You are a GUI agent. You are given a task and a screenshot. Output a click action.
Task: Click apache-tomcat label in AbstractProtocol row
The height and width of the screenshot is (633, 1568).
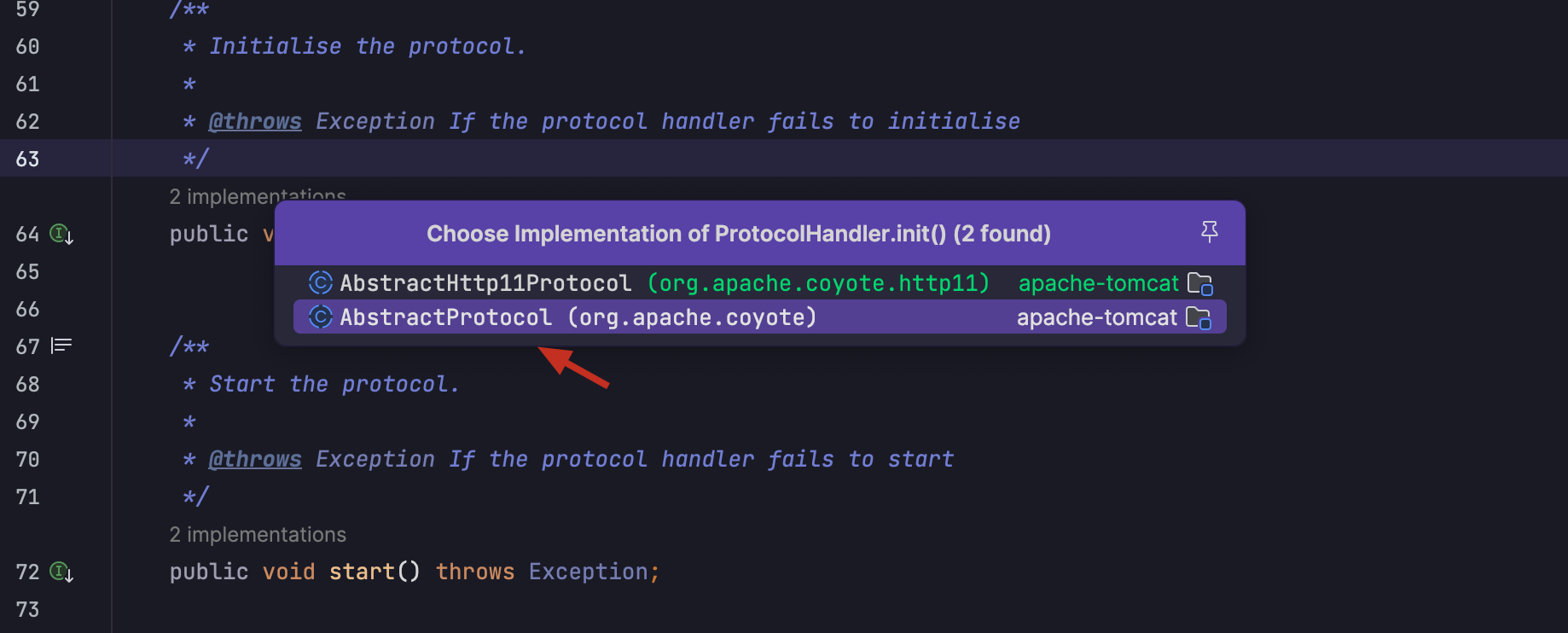(1097, 317)
